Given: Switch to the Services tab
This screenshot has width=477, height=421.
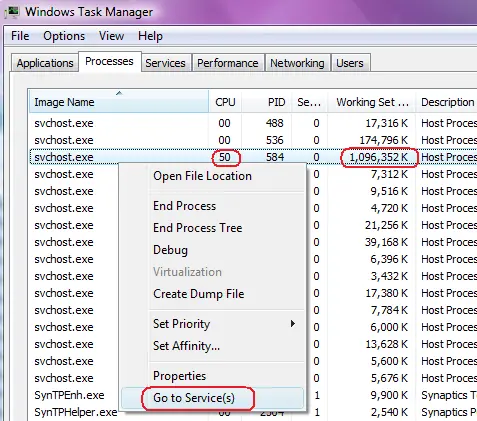Looking at the screenshot, I should tap(165, 63).
